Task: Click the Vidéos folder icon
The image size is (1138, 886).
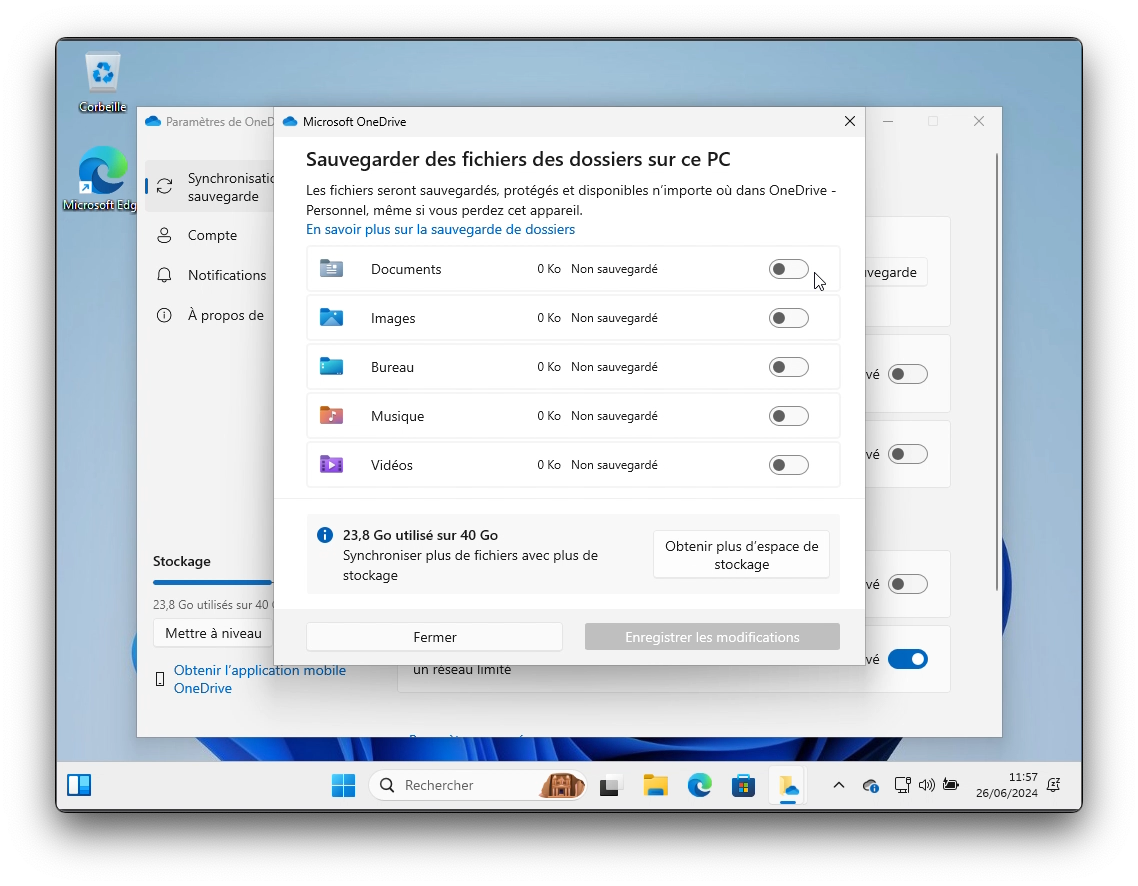Action: point(331,465)
